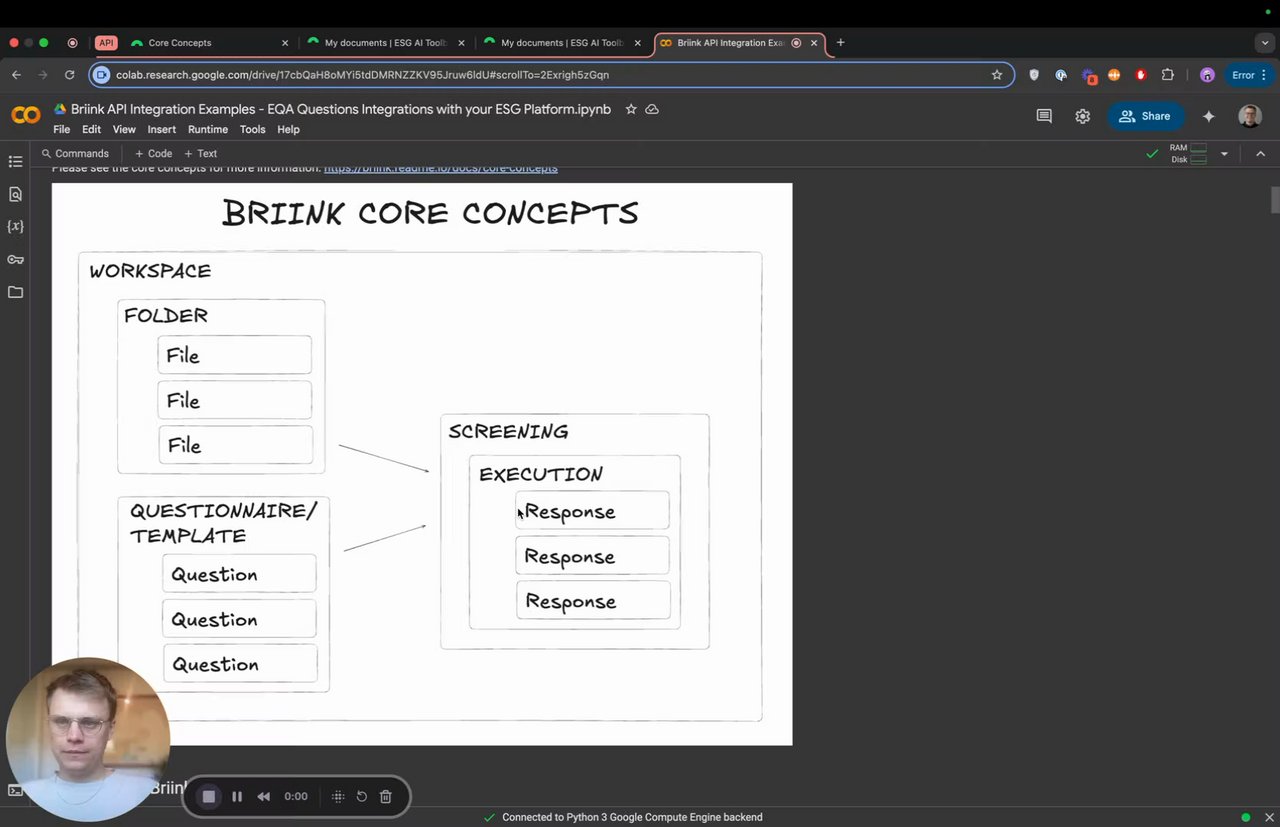Click the browser address bar
This screenshot has height=827, width=1280.
(x=550, y=75)
